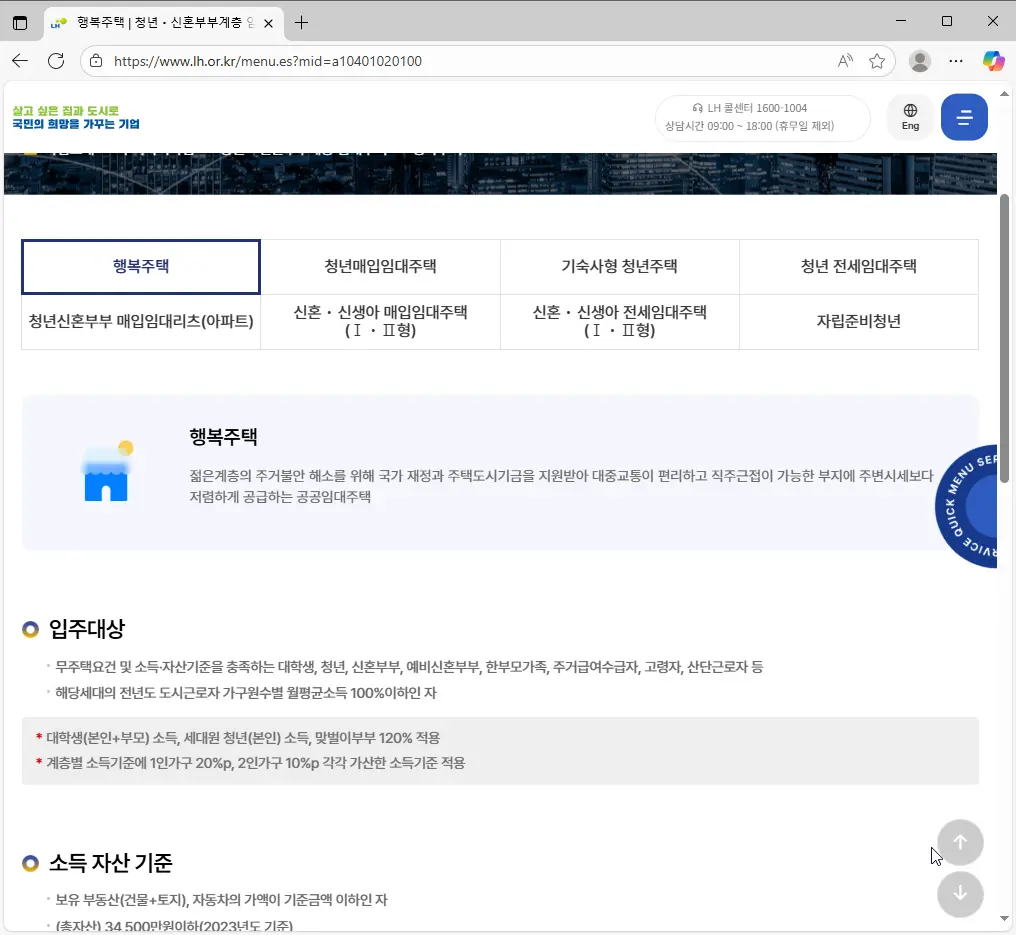The height and width of the screenshot is (935, 1016).
Task: Select the 청년매입임대주택 tab
Action: tap(380, 267)
